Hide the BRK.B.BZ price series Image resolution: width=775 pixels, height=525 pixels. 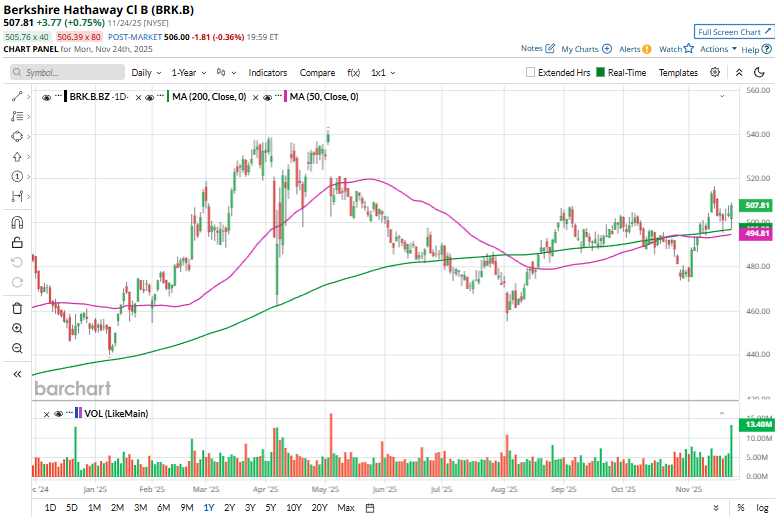tap(46, 97)
